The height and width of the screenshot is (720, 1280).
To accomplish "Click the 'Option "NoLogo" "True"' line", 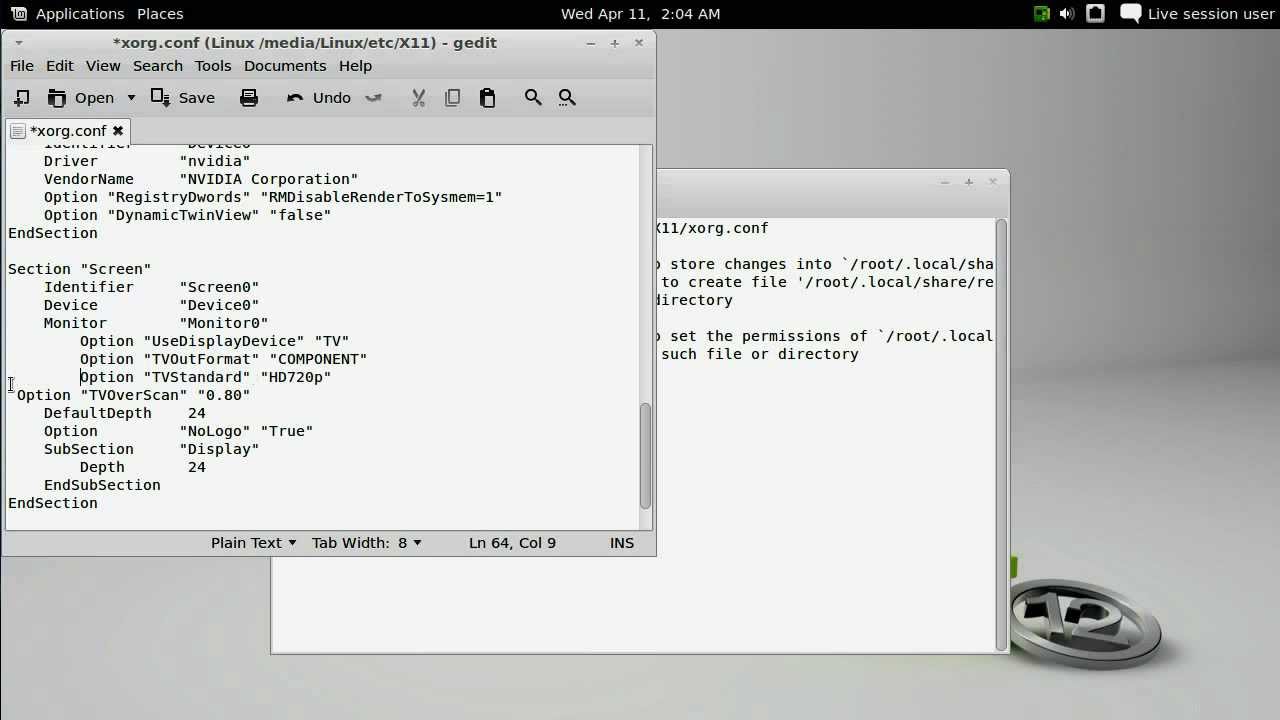I will pyautogui.click(x=178, y=431).
